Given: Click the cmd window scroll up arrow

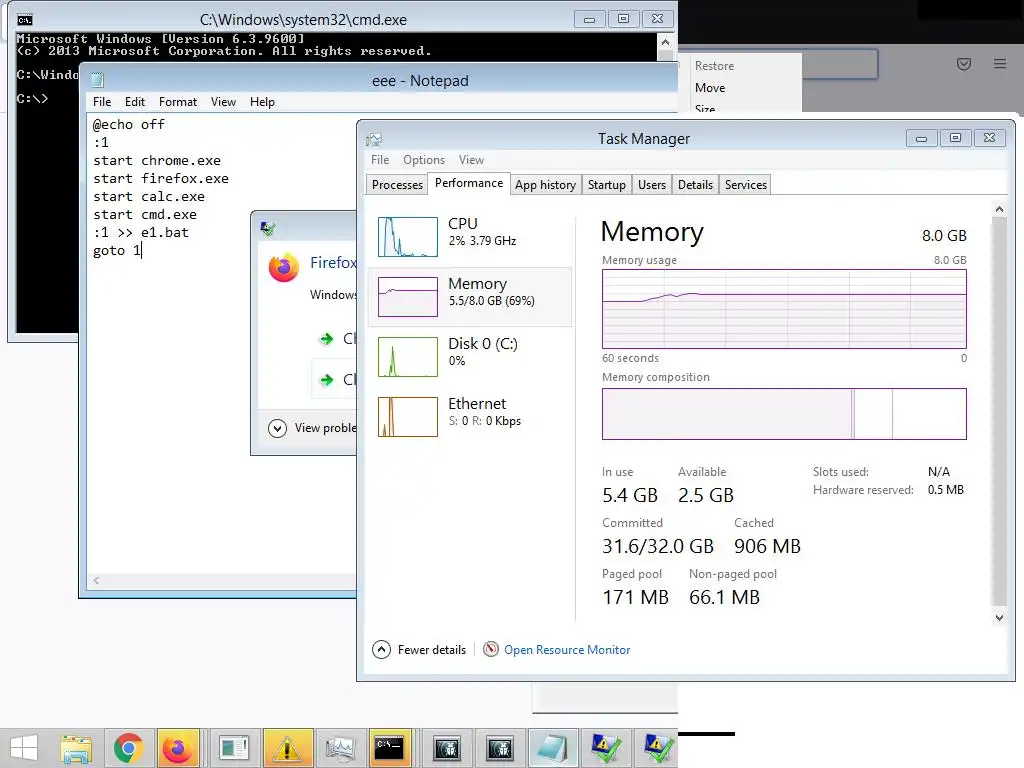Looking at the screenshot, I should point(665,42).
